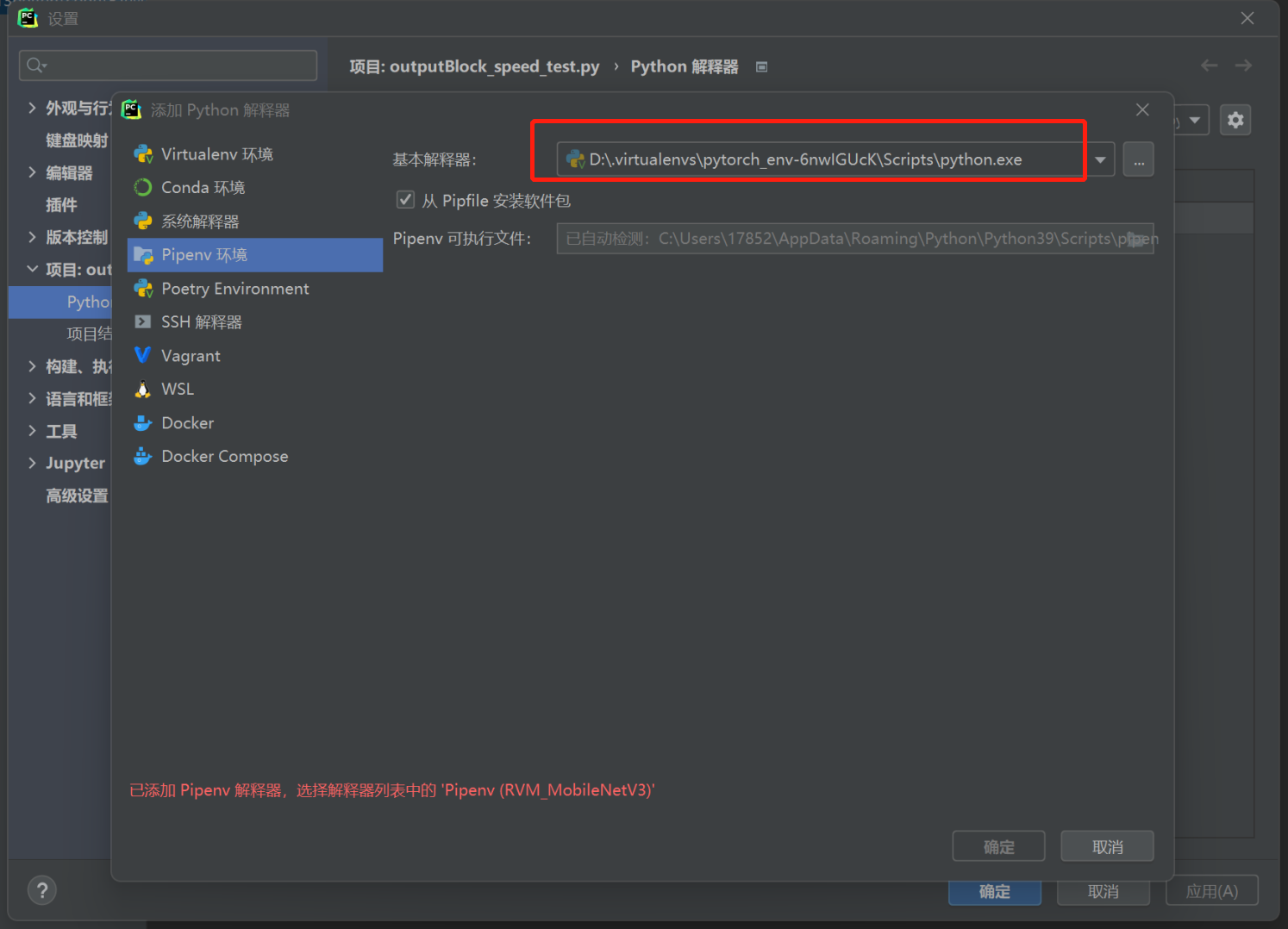Click the Pipenv 可执行文件 path field
This screenshot has width=1288, height=929.
click(x=855, y=239)
